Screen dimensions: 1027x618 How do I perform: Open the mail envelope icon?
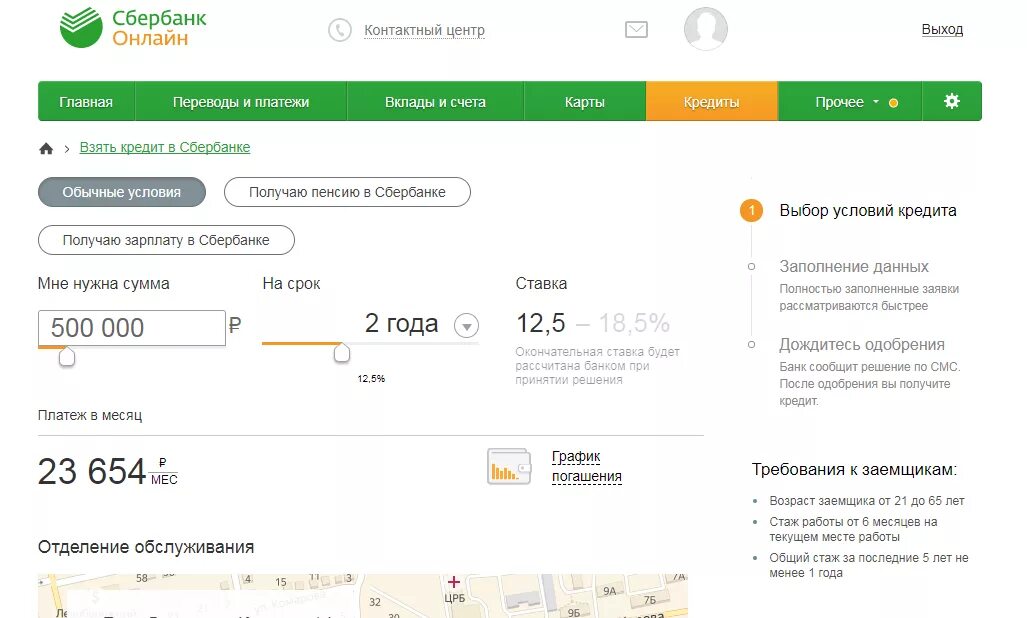[636, 29]
